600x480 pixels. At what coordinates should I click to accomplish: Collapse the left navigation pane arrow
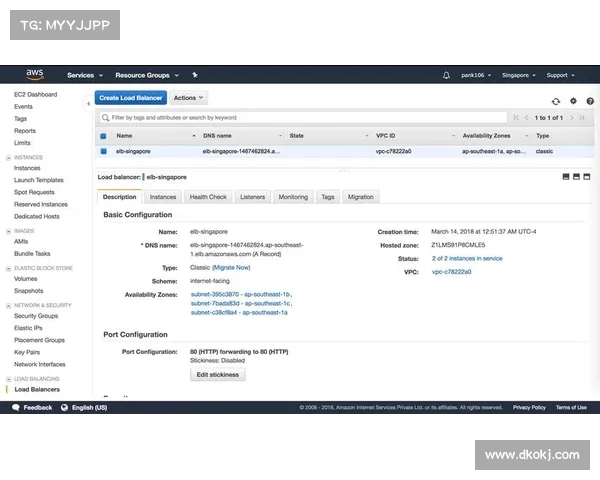tap(88, 103)
